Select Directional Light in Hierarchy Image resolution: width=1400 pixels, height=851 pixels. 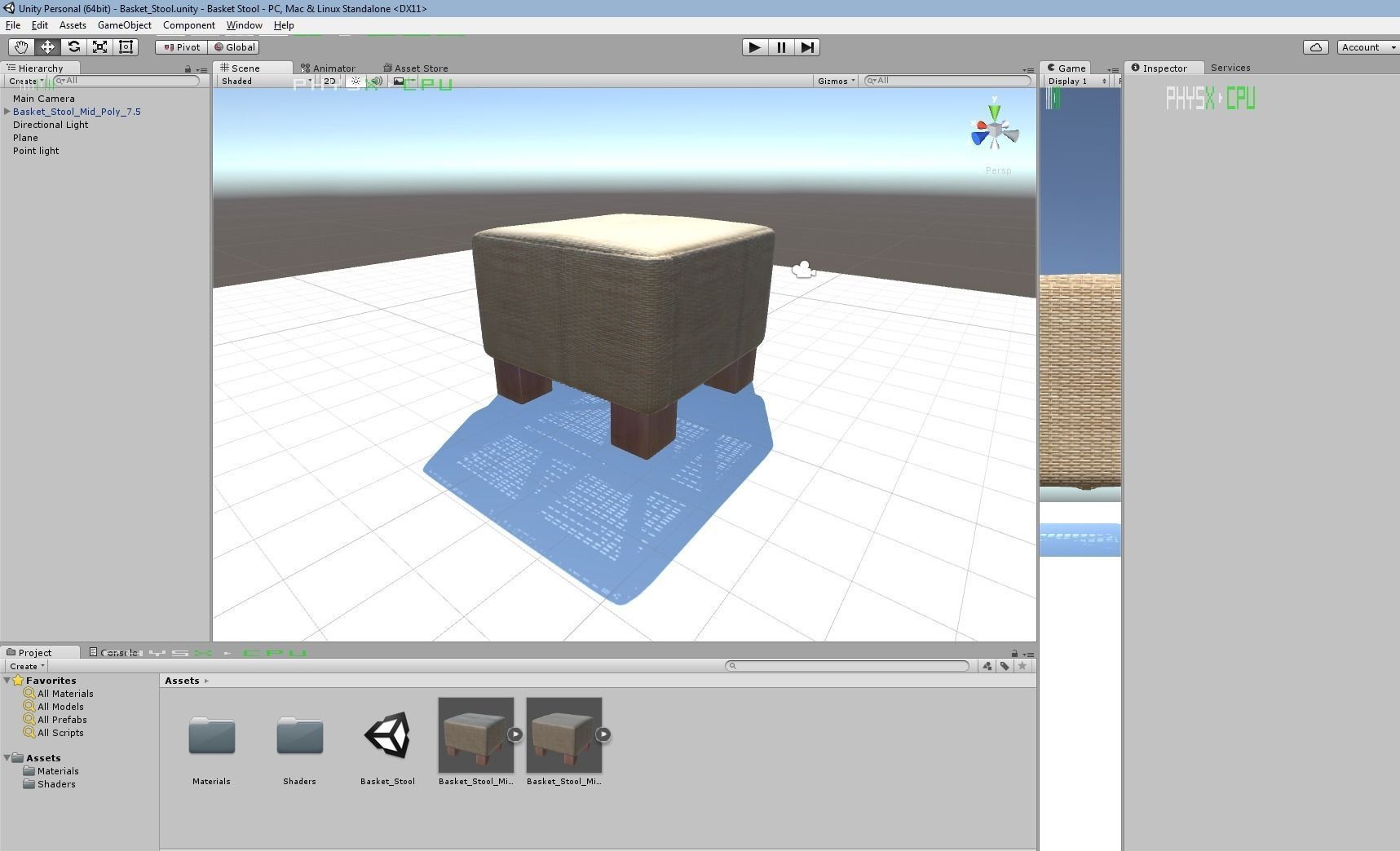[x=51, y=125]
